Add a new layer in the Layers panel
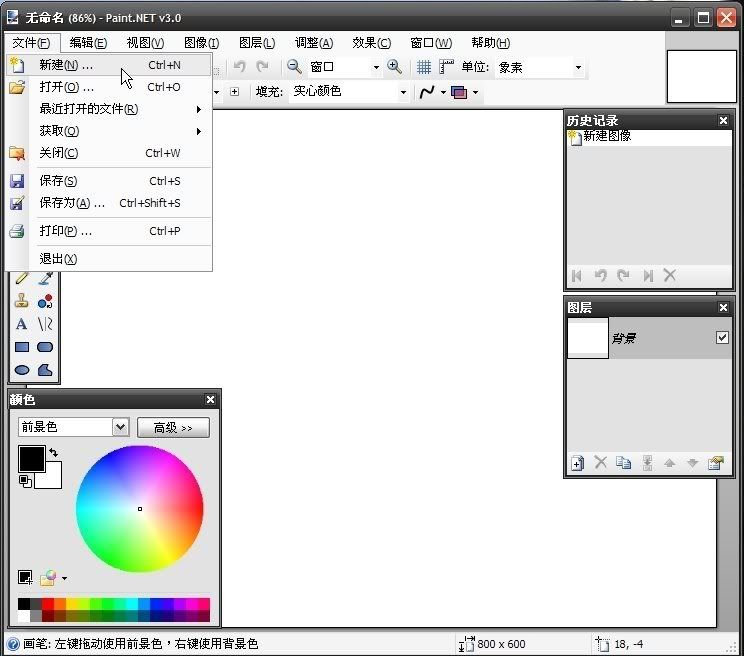 click(577, 463)
